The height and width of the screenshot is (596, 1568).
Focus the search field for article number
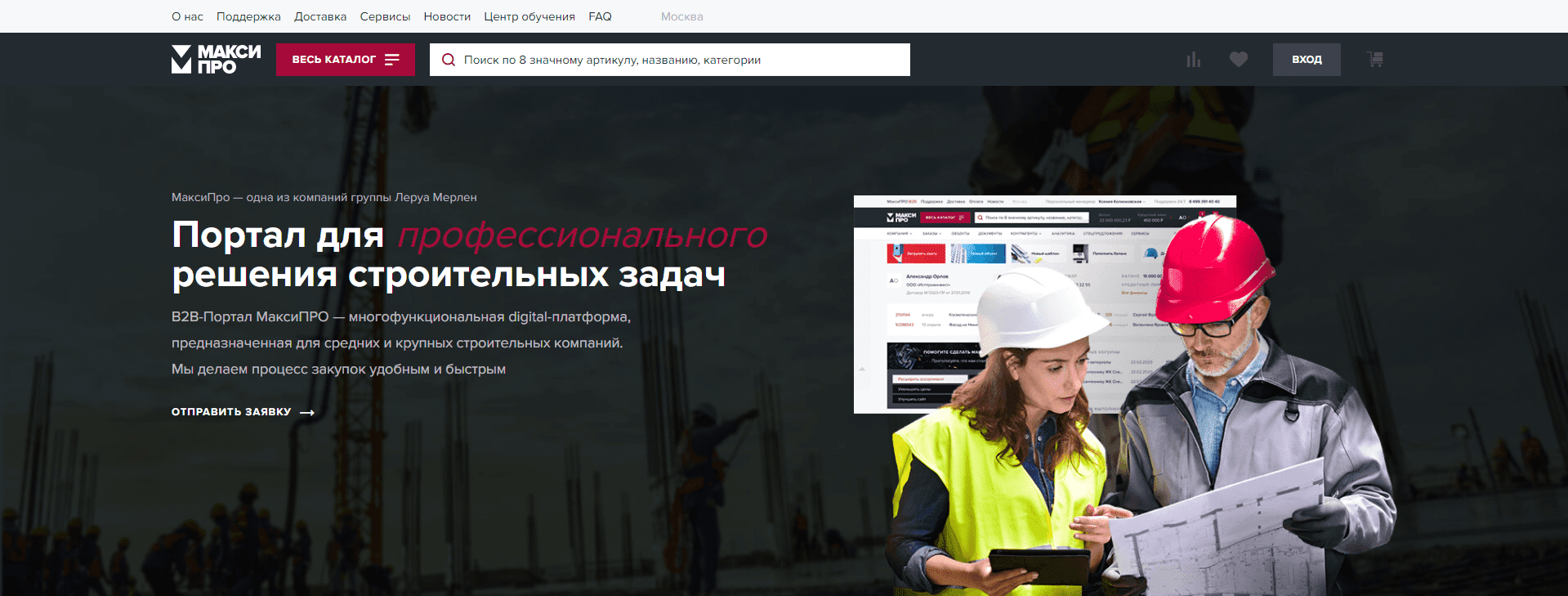point(670,60)
